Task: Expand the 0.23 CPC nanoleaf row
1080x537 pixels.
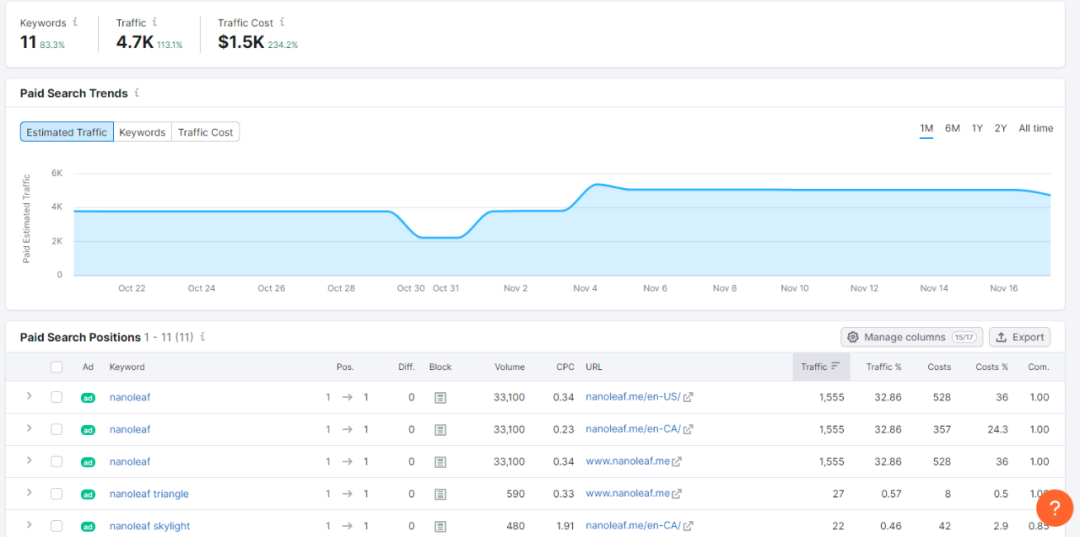Action: click(29, 428)
